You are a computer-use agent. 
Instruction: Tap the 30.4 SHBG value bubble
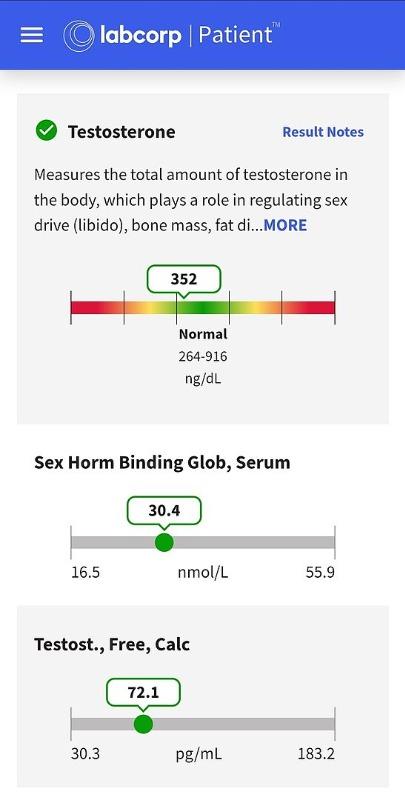(x=164, y=511)
